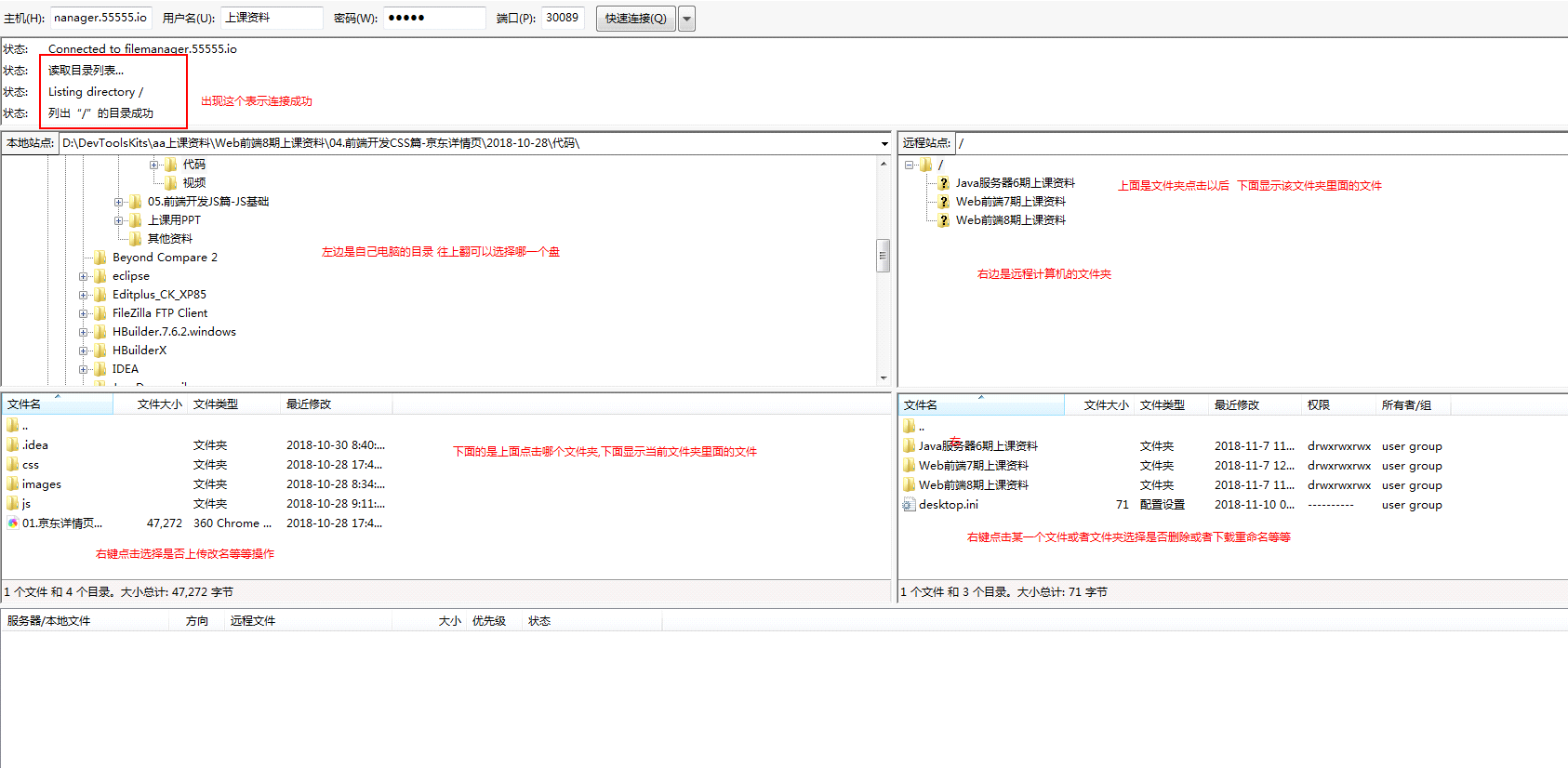
Task: Click the parent '..' folder icon in remote file list
Action: click(x=910, y=427)
